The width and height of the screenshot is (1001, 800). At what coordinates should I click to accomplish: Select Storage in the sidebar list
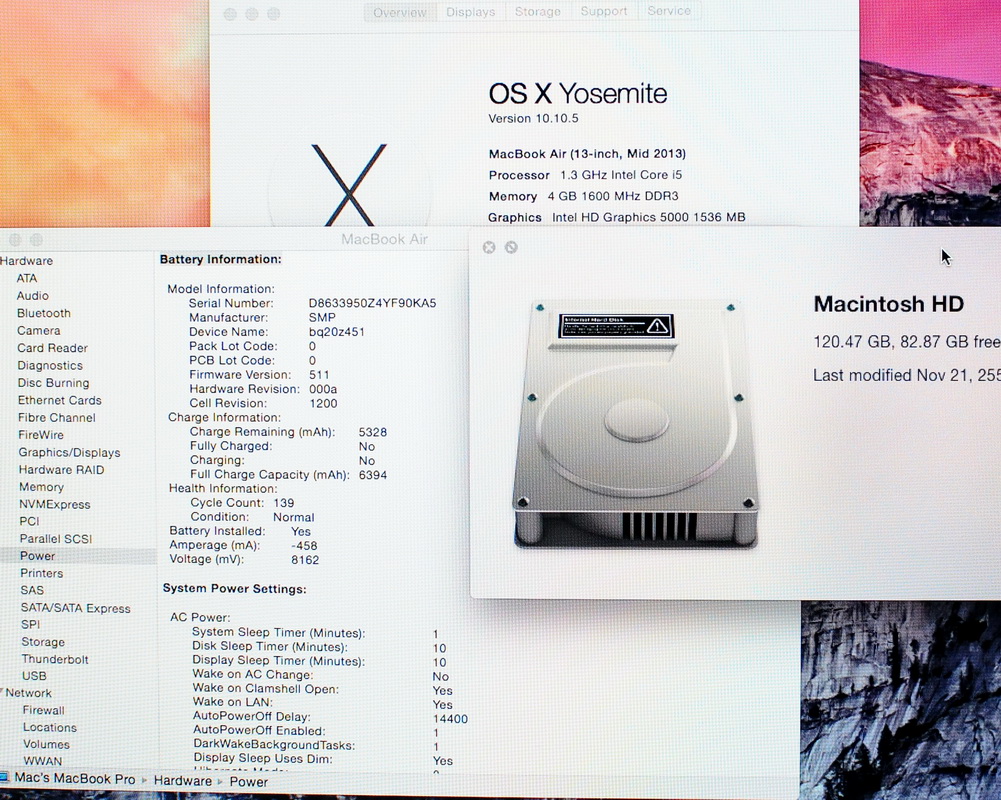tap(43, 642)
